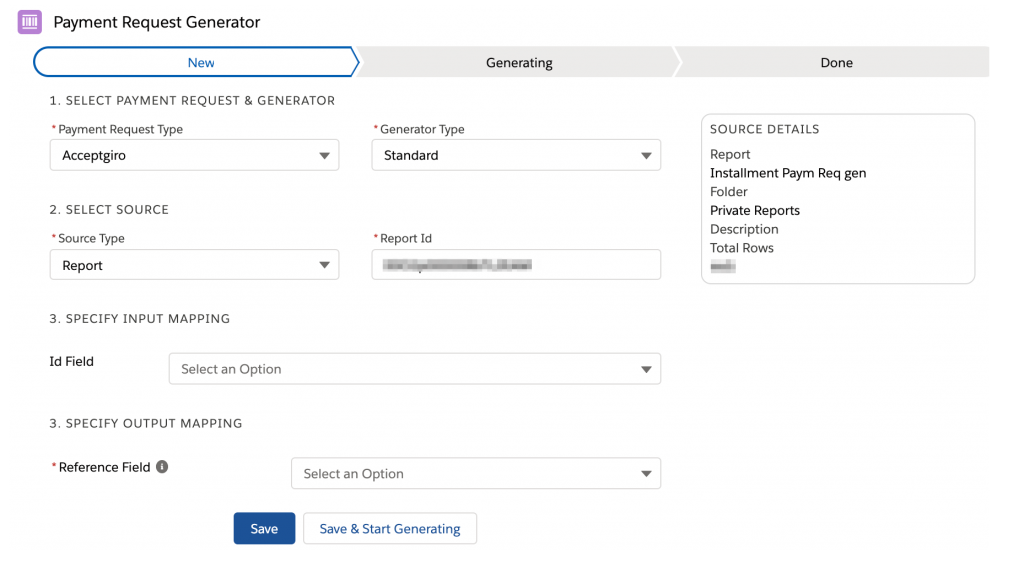Click the Installment Paym Req gen report name
This screenshot has height=573, width=1024.
pyautogui.click(x=787, y=173)
